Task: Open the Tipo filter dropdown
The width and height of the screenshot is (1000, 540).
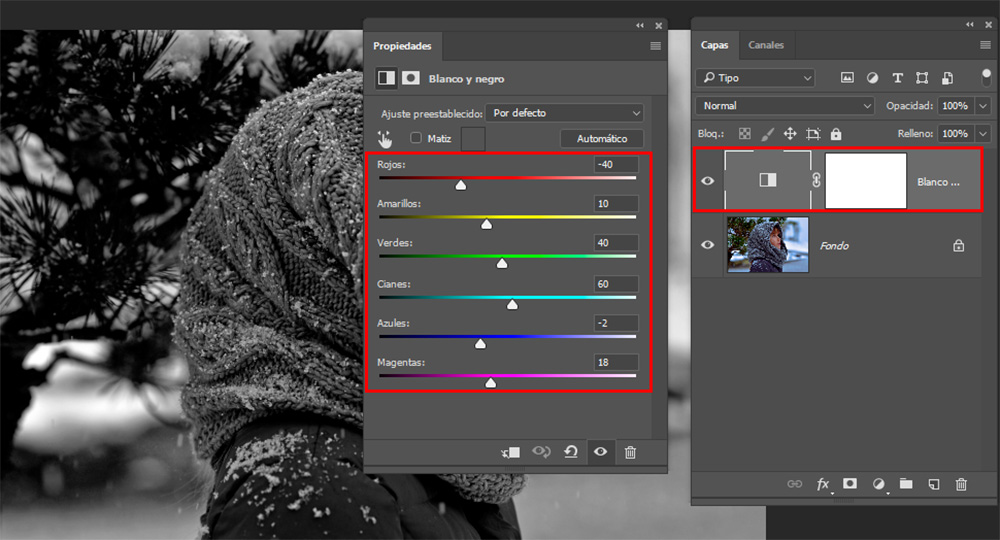Action: (x=755, y=78)
